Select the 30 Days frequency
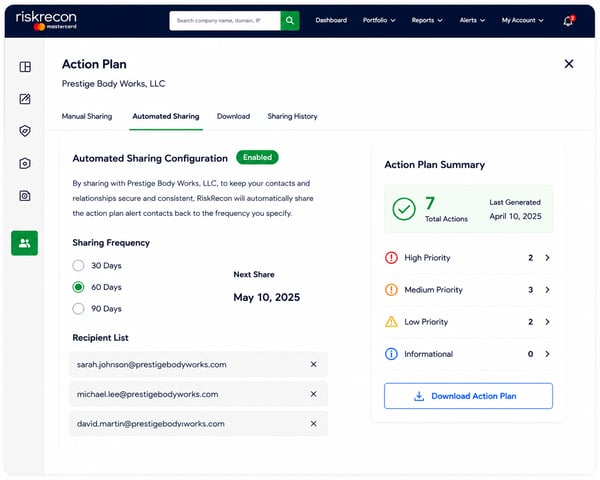Screen dimensions: 600x480 78,266
